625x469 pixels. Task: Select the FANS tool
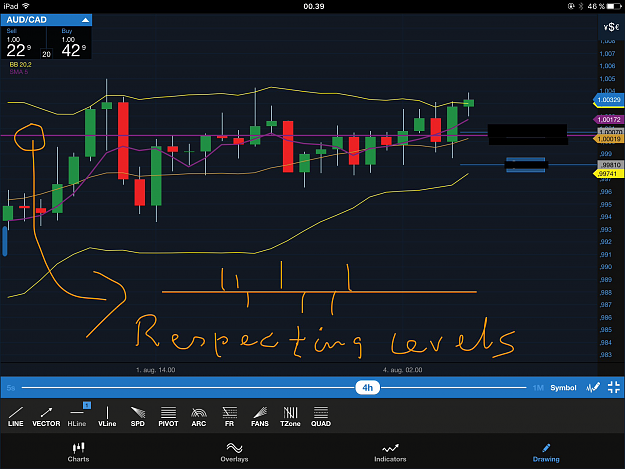pyautogui.click(x=260, y=416)
